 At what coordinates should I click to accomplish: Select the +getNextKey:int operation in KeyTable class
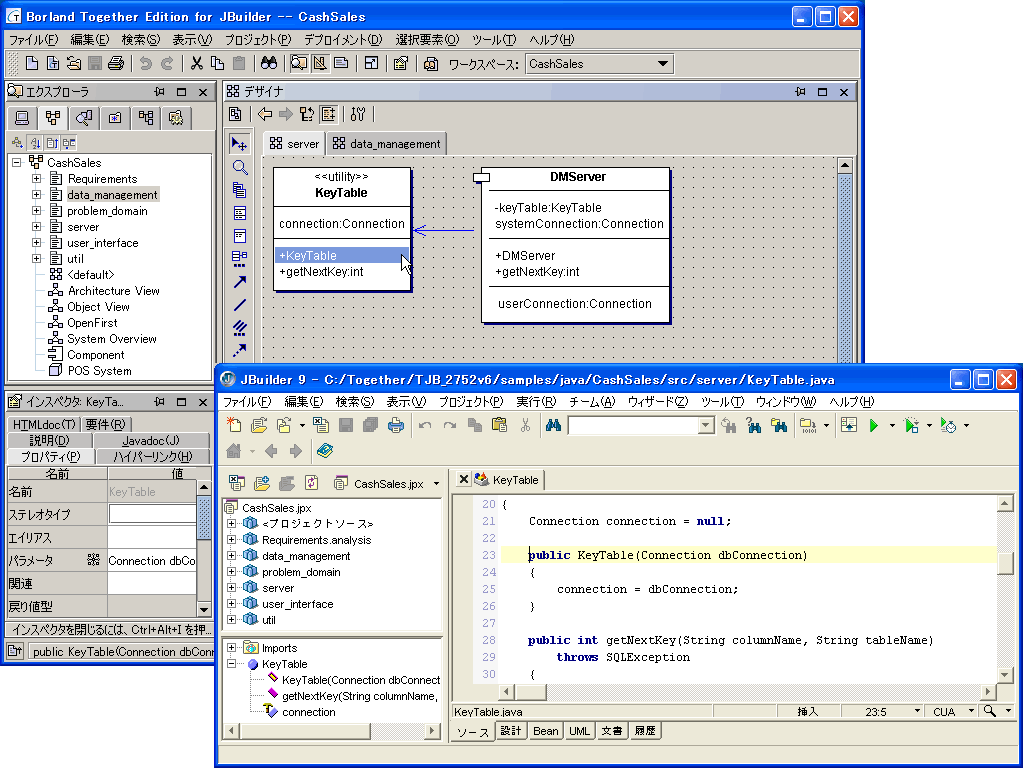[x=321, y=272]
